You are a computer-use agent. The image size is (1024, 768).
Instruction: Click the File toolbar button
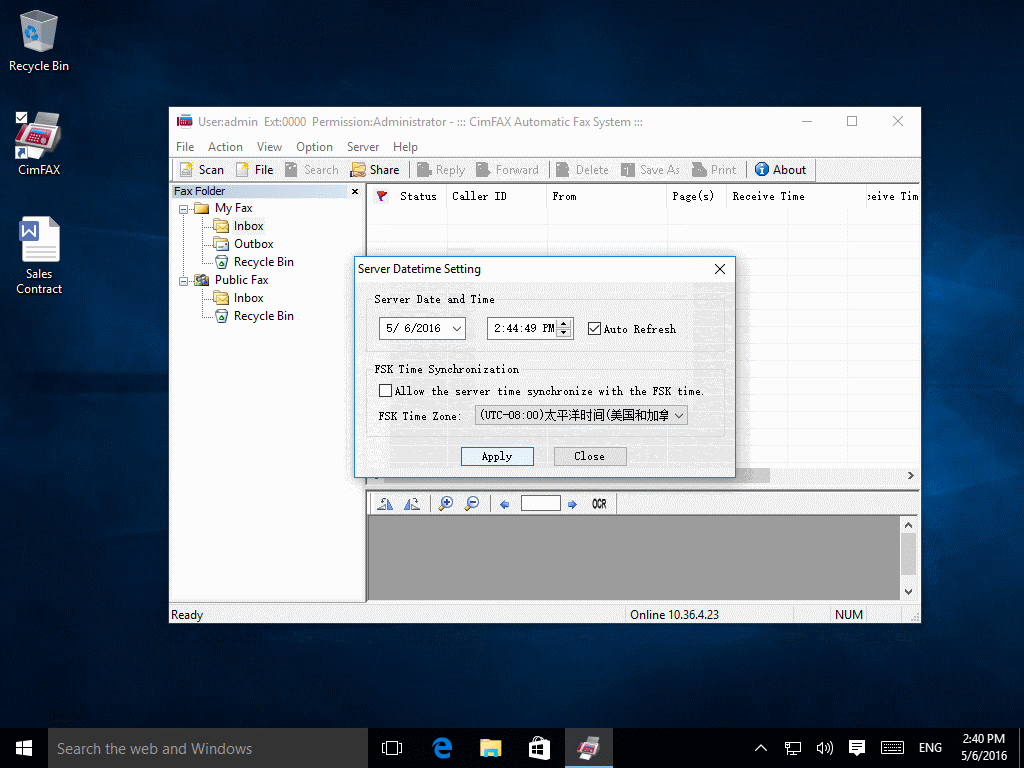(x=255, y=170)
